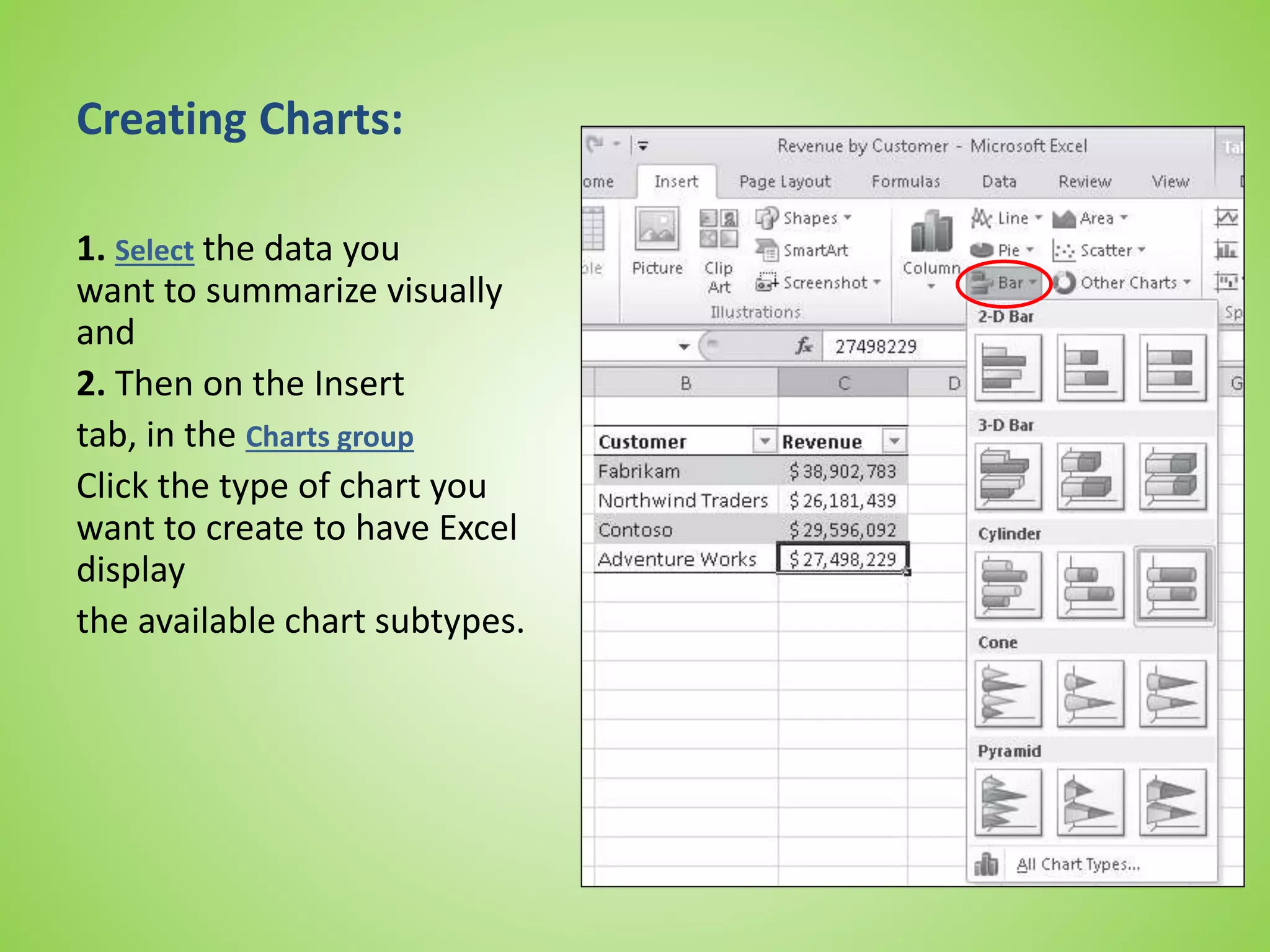Open the Clip Art tool

[719, 251]
